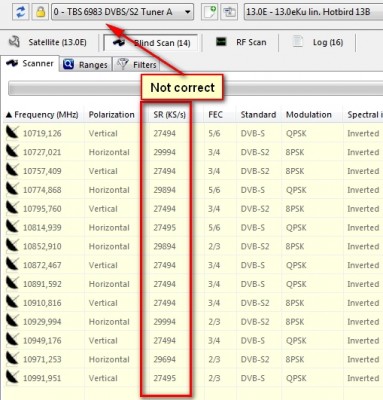Sort by FEC column header

[x=215, y=115]
